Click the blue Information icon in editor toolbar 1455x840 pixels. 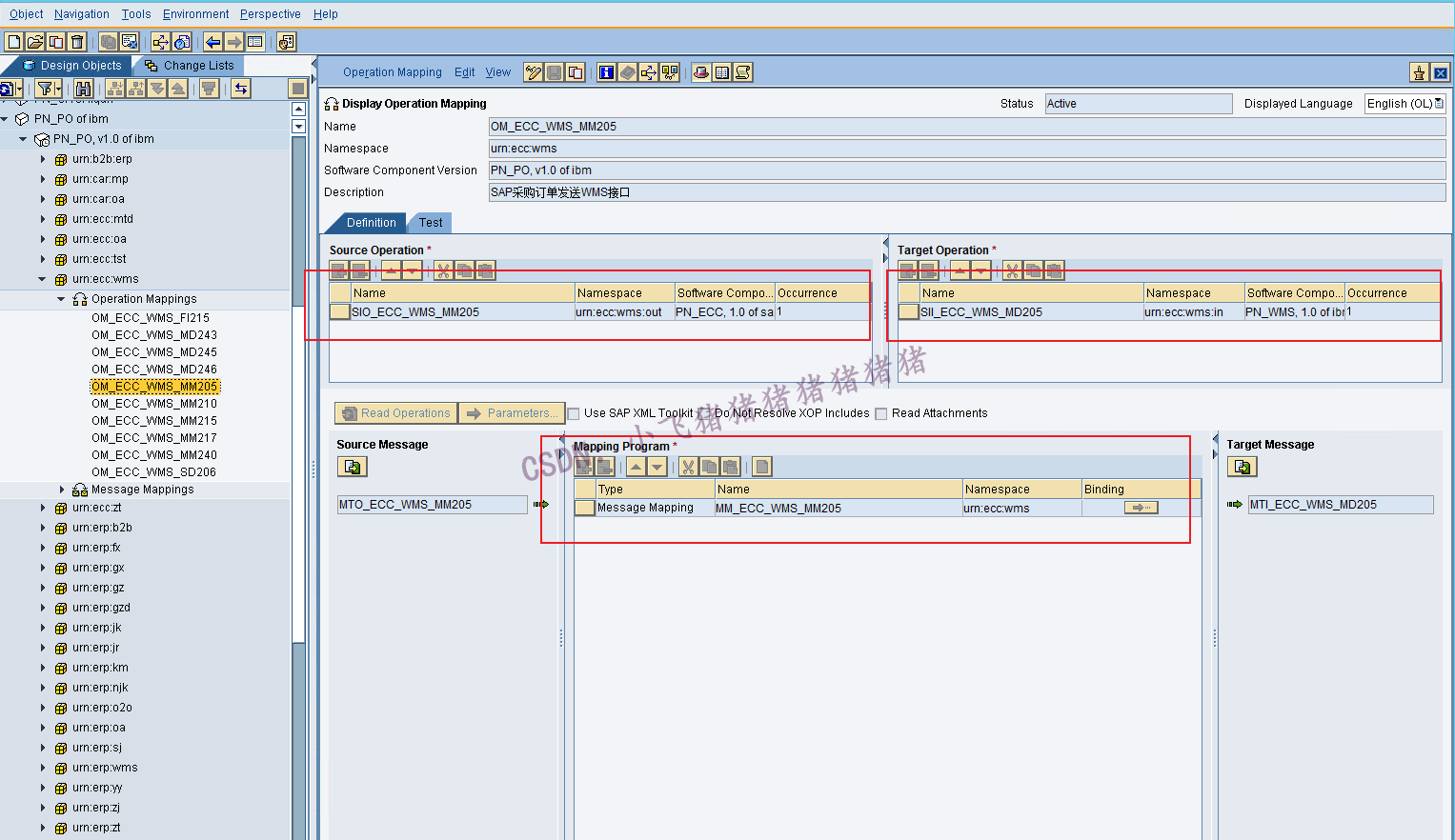[606, 72]
